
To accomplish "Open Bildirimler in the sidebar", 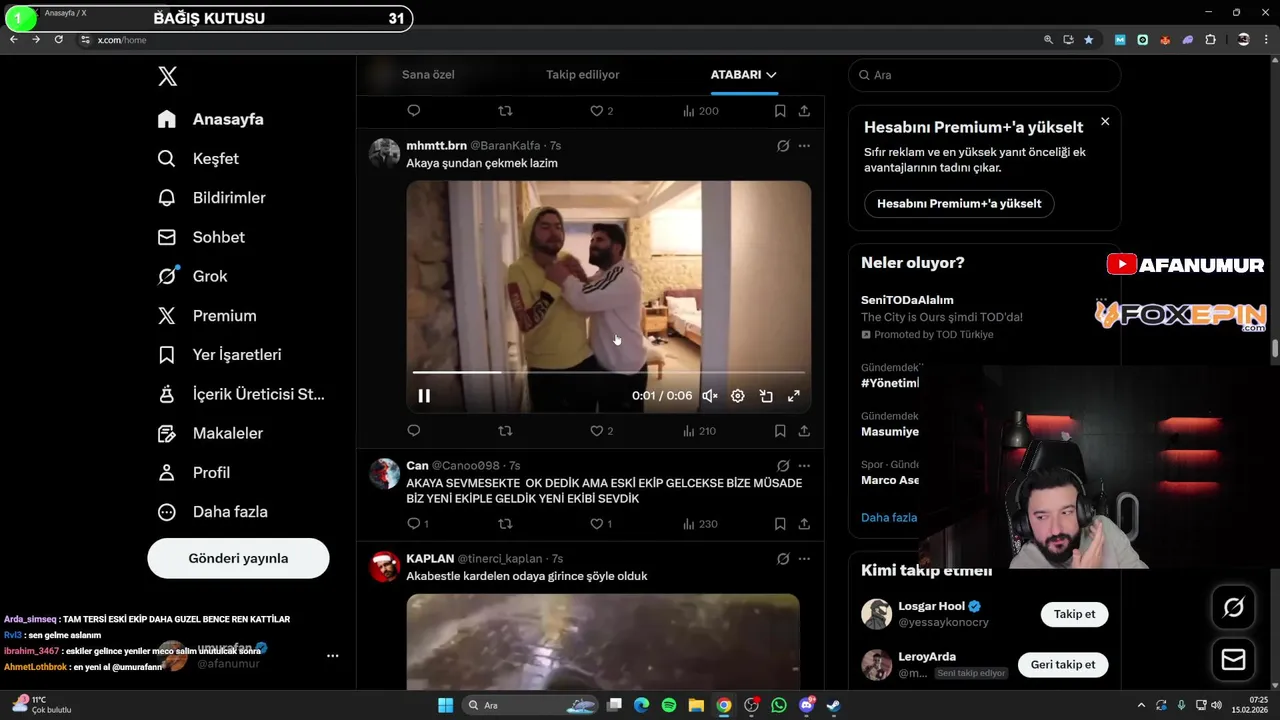I will (x=211, y=198).
